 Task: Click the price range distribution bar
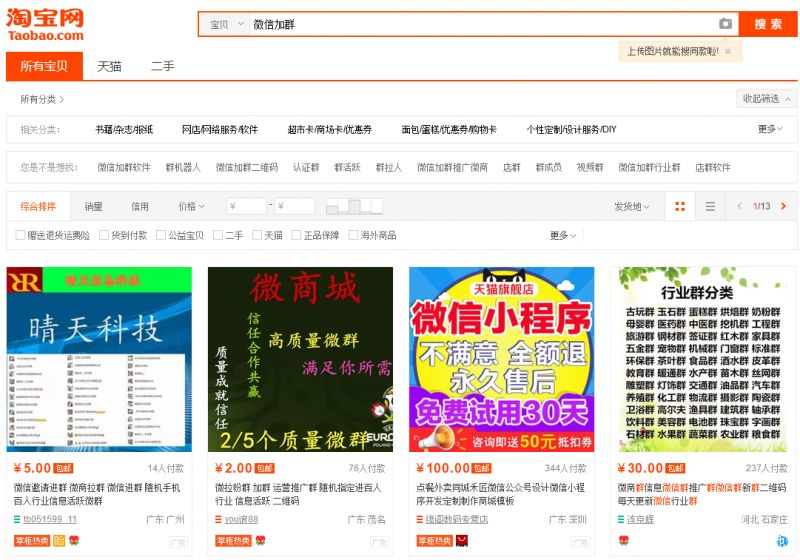point(354,206)
